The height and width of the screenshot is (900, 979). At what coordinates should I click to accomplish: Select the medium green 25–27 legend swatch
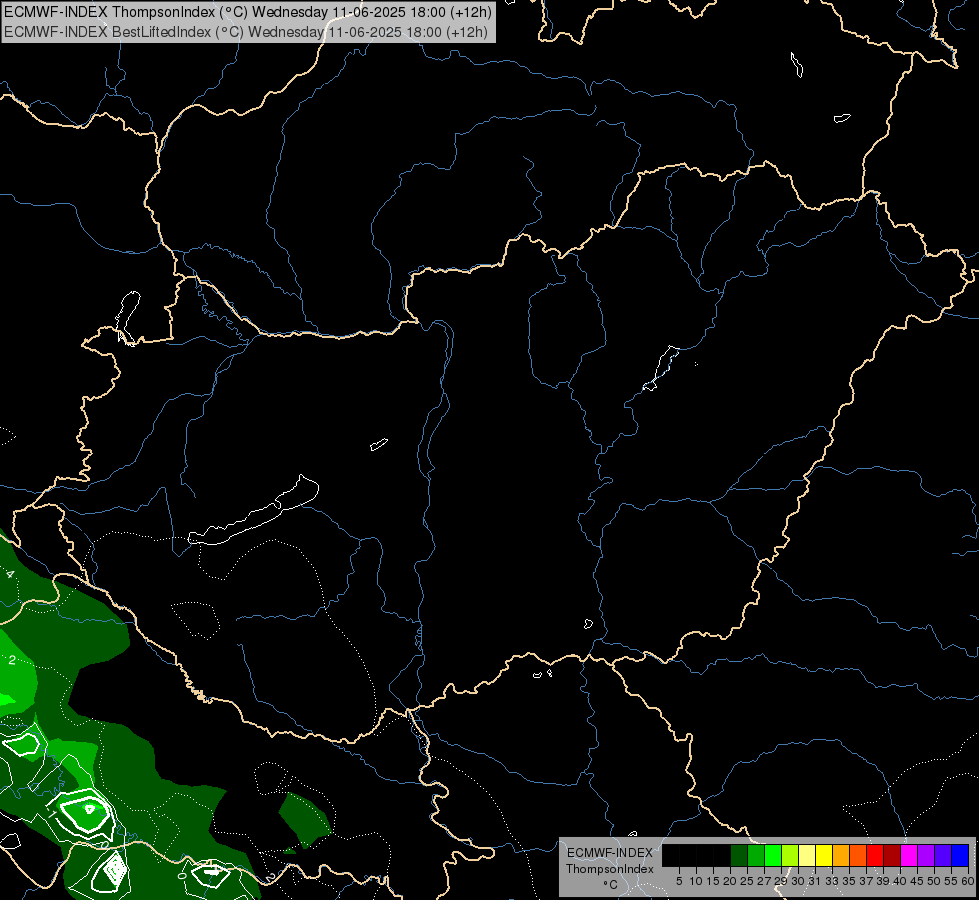pyautogui.click(x=756, y=855)
